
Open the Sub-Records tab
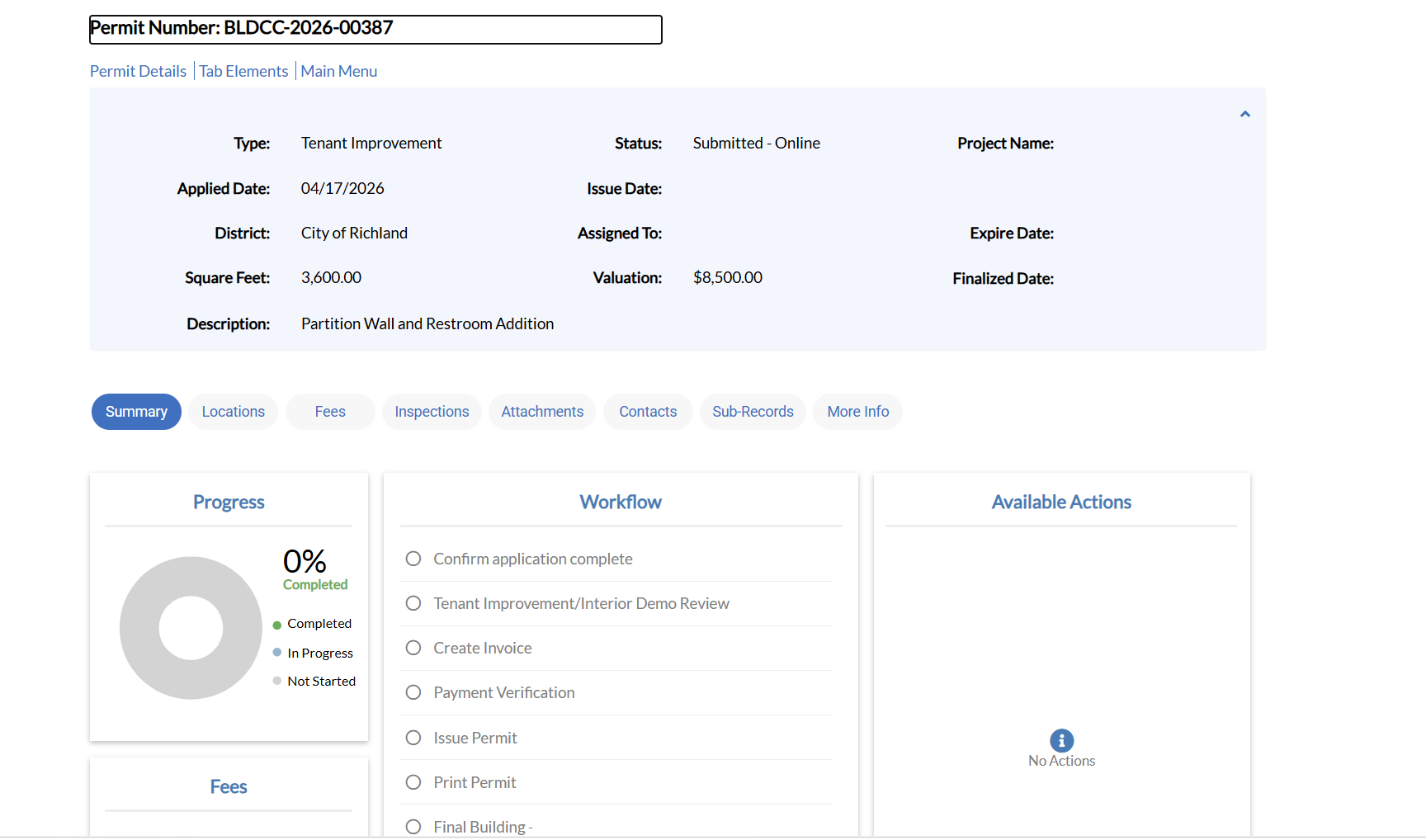click(753, 412)
